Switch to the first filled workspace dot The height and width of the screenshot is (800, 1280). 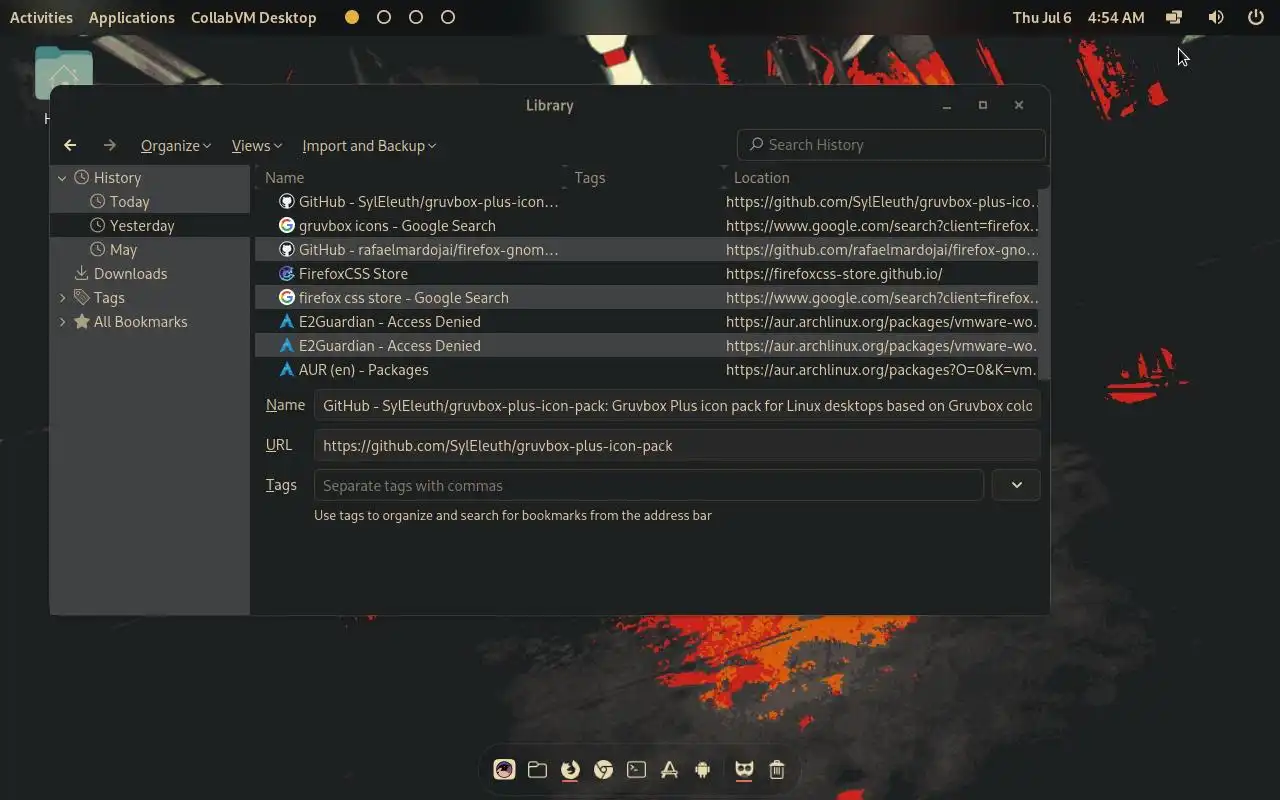[x=352, y=17]
